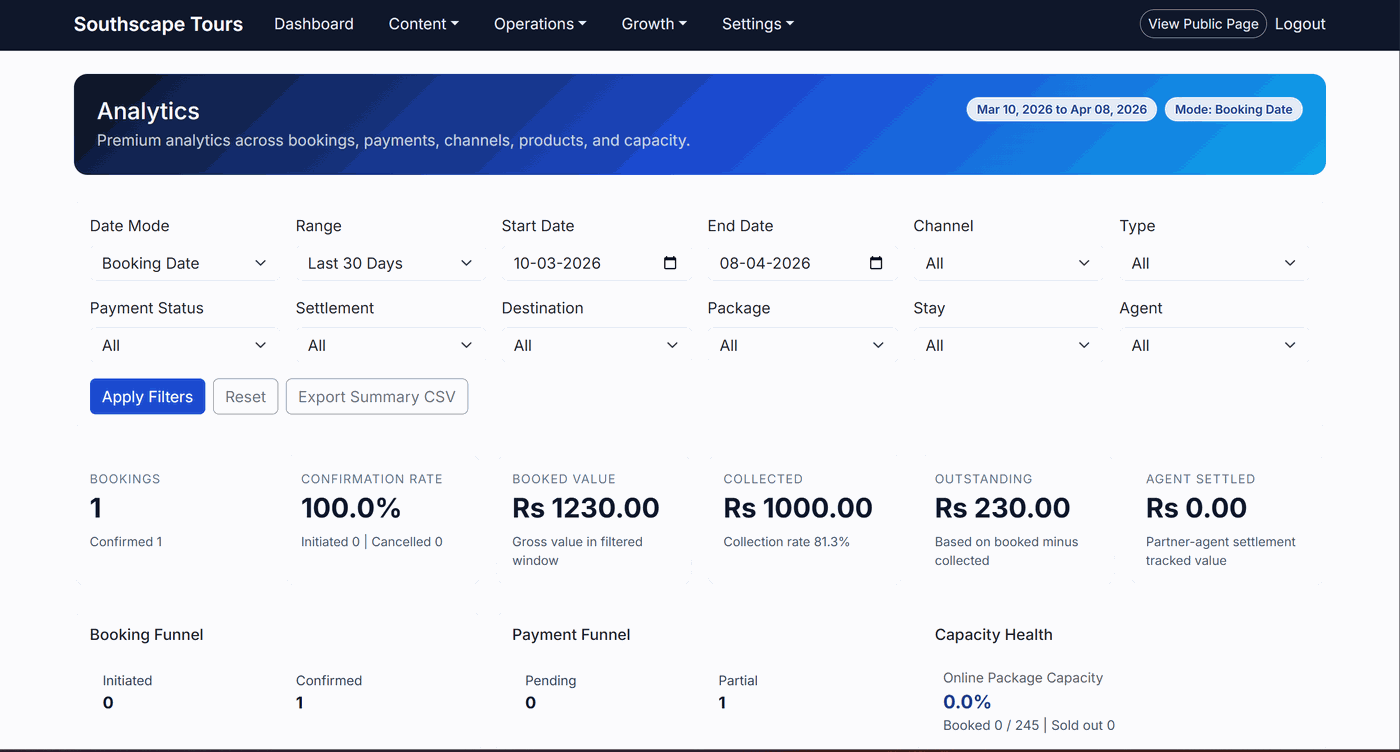Image resolution: width=1400 pixels, height=752 pixels.
Task: Click the Initiated booking funnel label
Action: tap(128, 680)
